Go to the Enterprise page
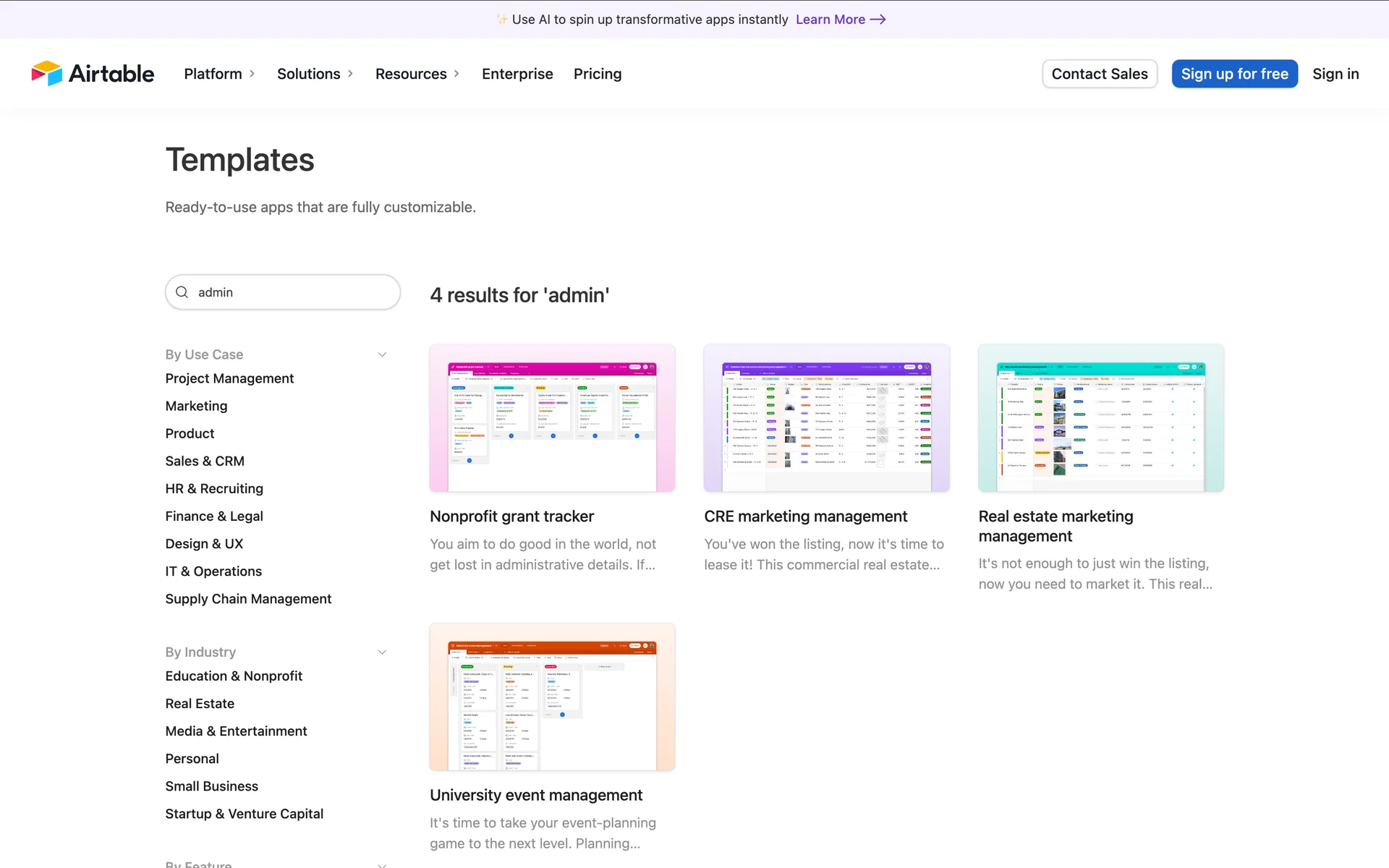 point(517,74)
